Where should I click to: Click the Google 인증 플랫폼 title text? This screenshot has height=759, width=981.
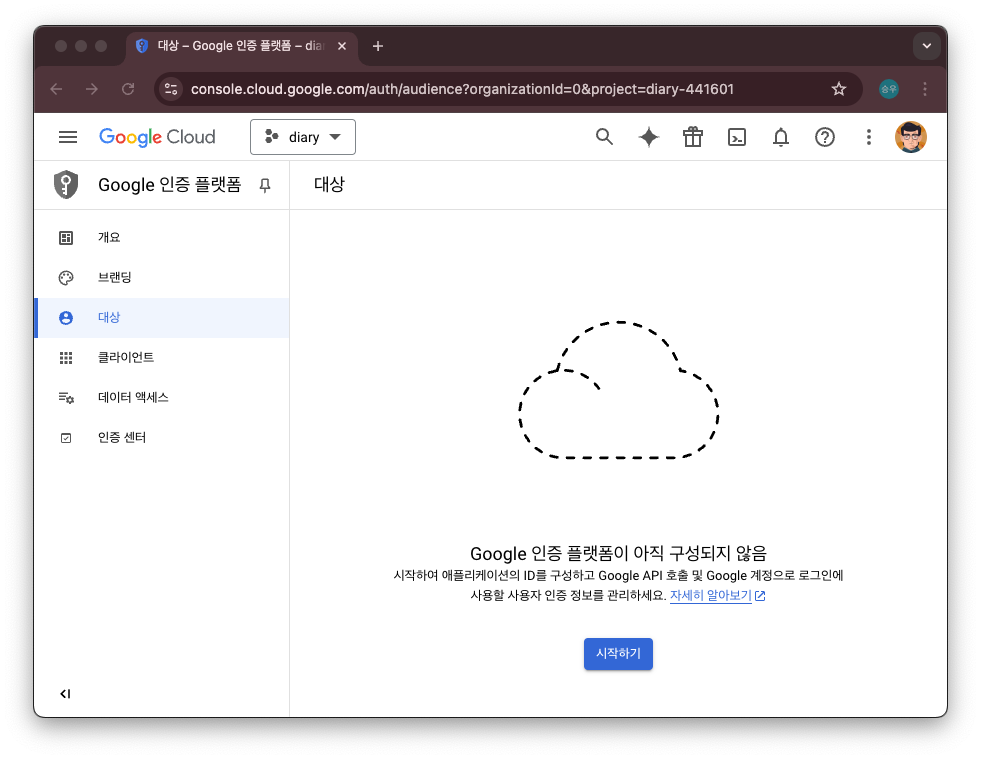(170, 185)
